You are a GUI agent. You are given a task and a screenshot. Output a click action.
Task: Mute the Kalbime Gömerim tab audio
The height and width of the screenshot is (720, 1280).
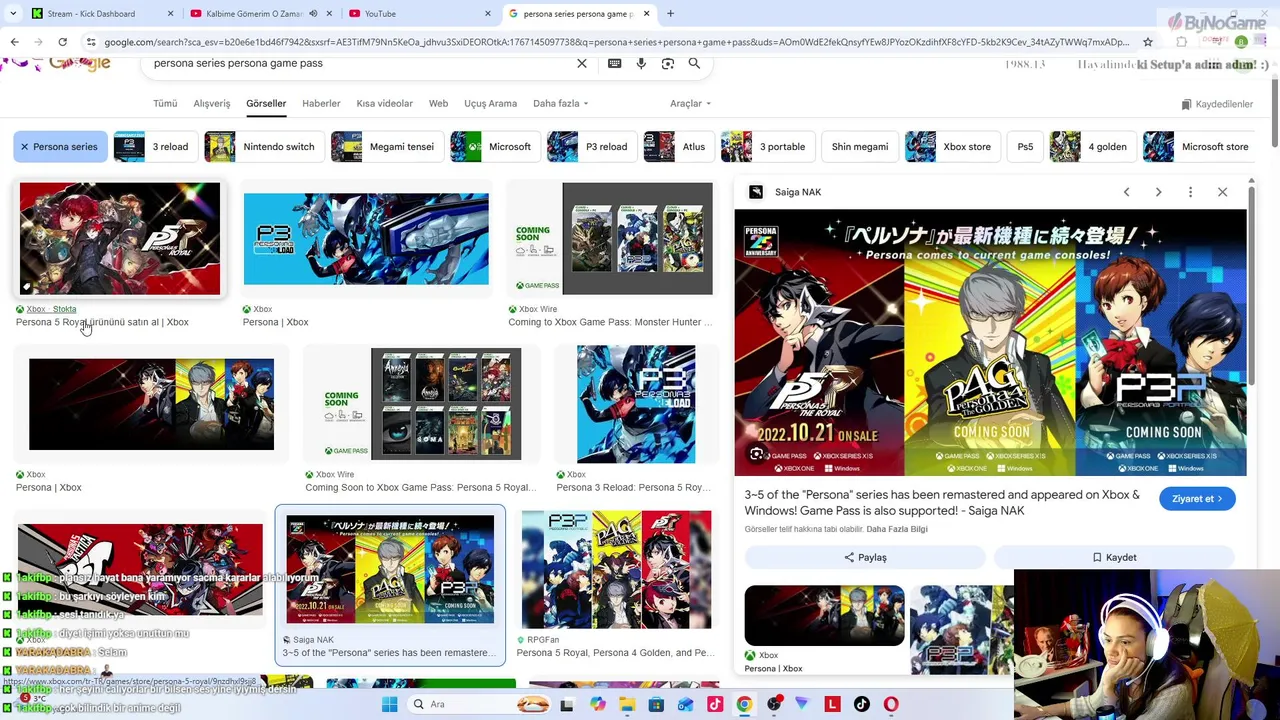coord(313,14)
